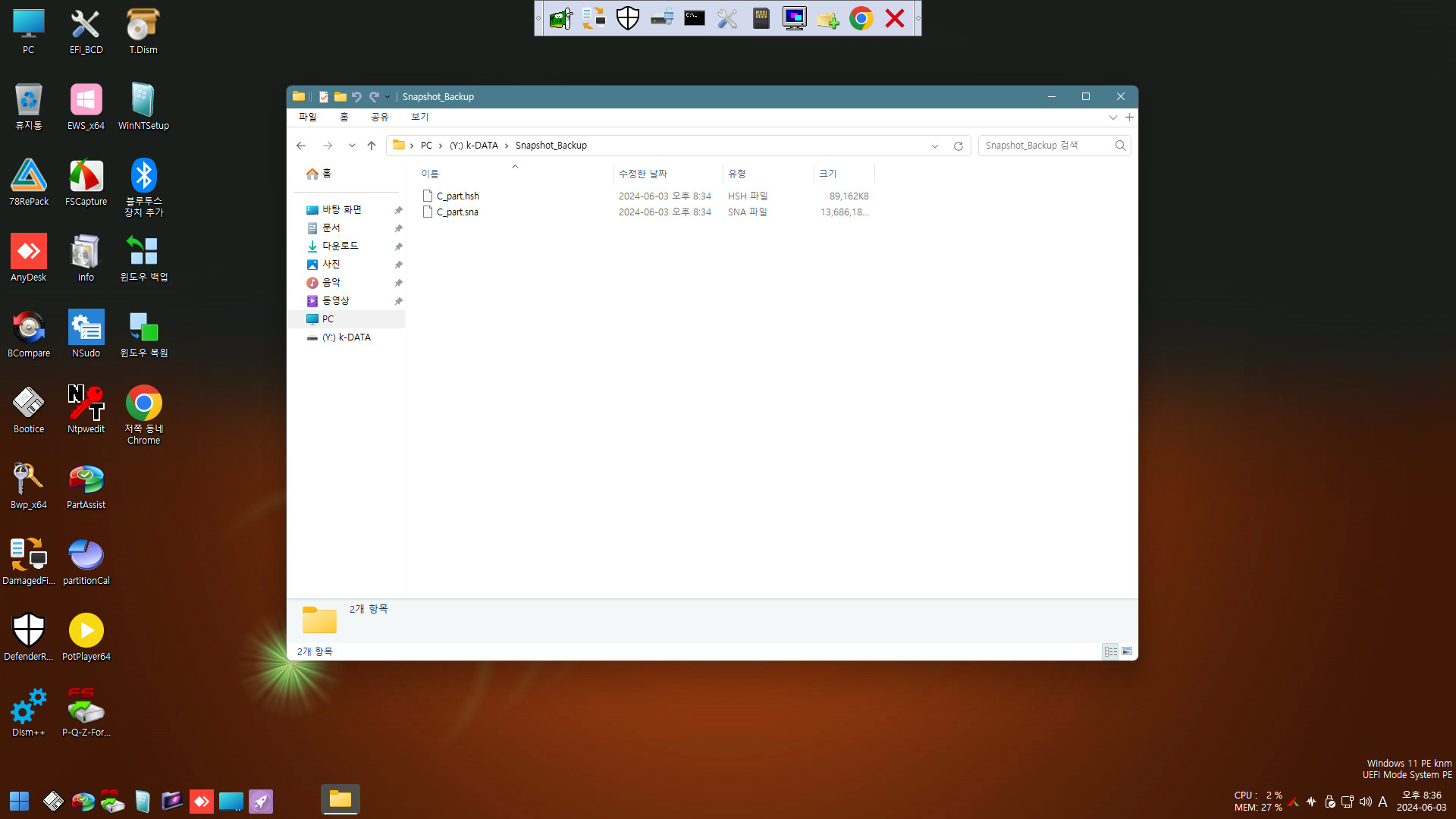The width and height of the screenshot is (1456, 819).
Task: Open the drive lock icon in top dock
Action: pyautogui.click(x=661, y=18)
